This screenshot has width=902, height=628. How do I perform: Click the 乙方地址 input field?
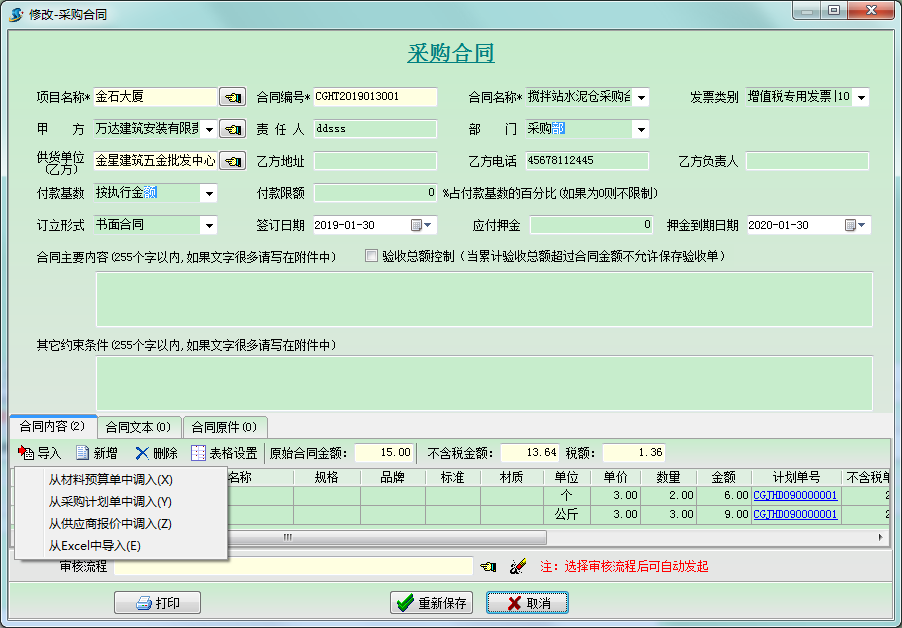(x=375, y=161)
